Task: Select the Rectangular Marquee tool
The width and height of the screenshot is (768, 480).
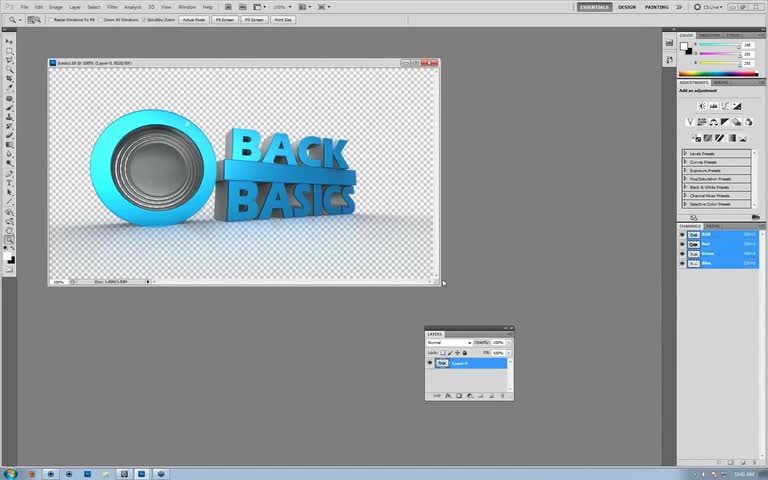Action: (x=9, y=51)
